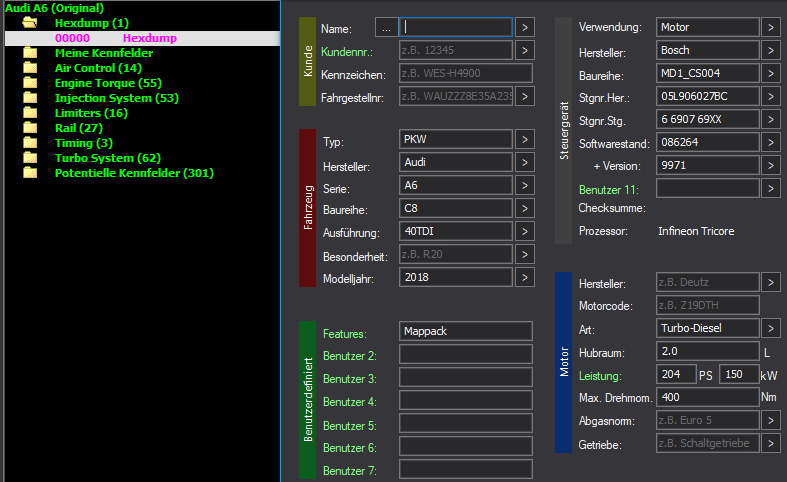Open the Motor Hersteller arrow button
Screen dimensions: 787x482
771,282
